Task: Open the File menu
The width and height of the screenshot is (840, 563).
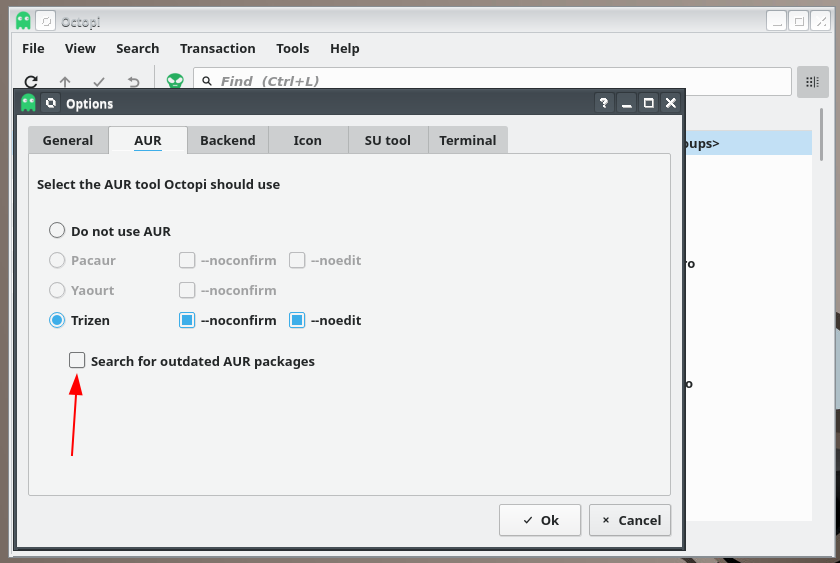Action: point(33,48)
